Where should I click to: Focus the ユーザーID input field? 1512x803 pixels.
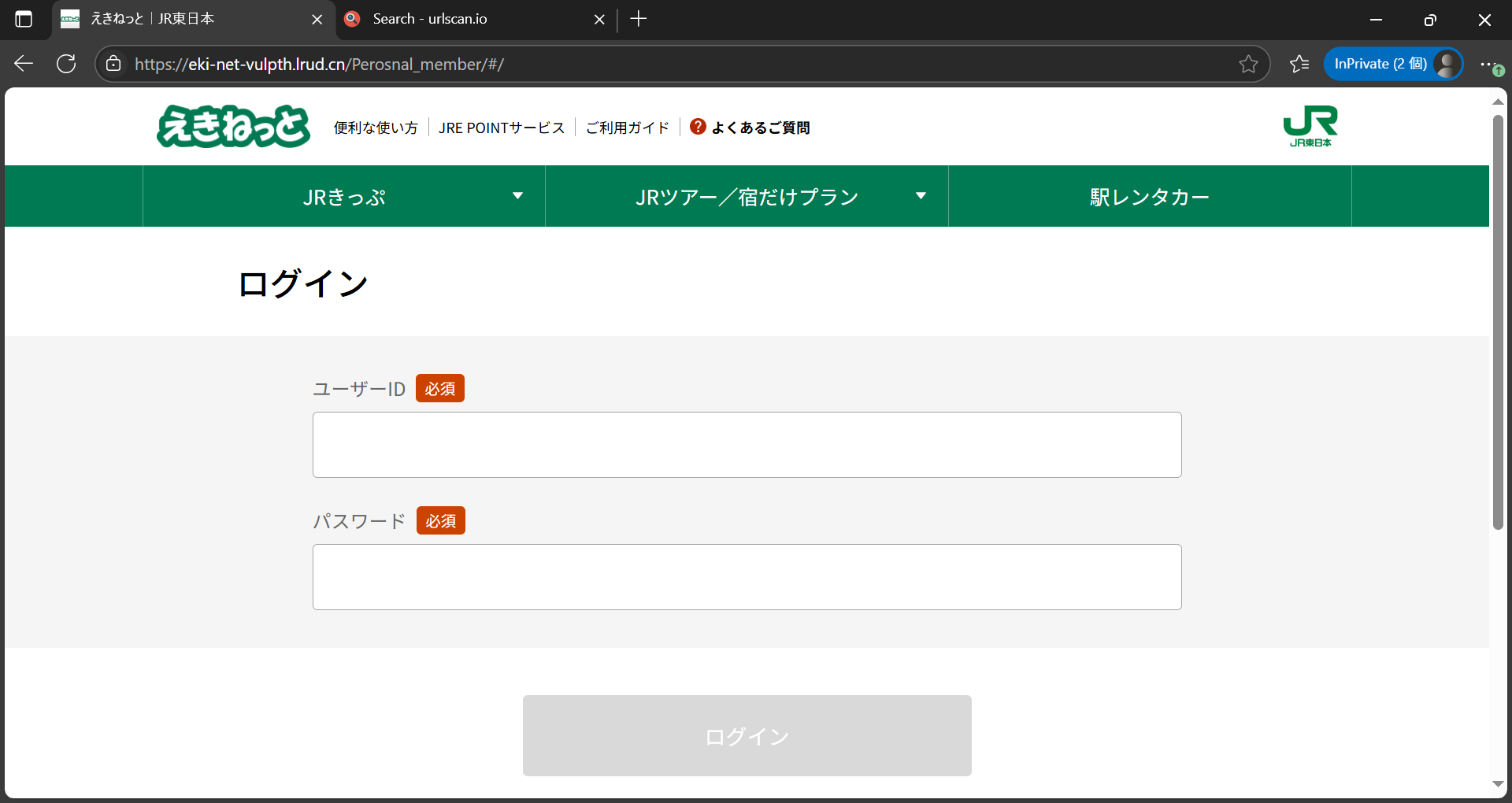(747, 445)
